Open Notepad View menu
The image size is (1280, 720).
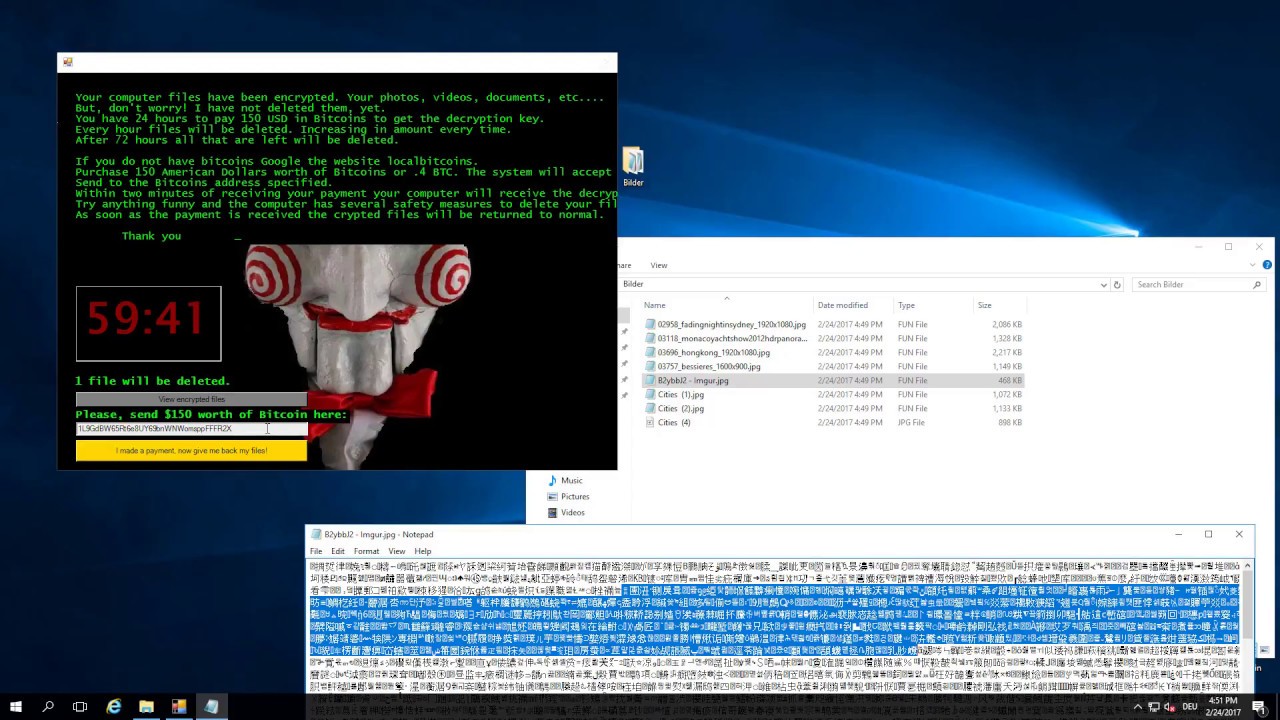397,551
